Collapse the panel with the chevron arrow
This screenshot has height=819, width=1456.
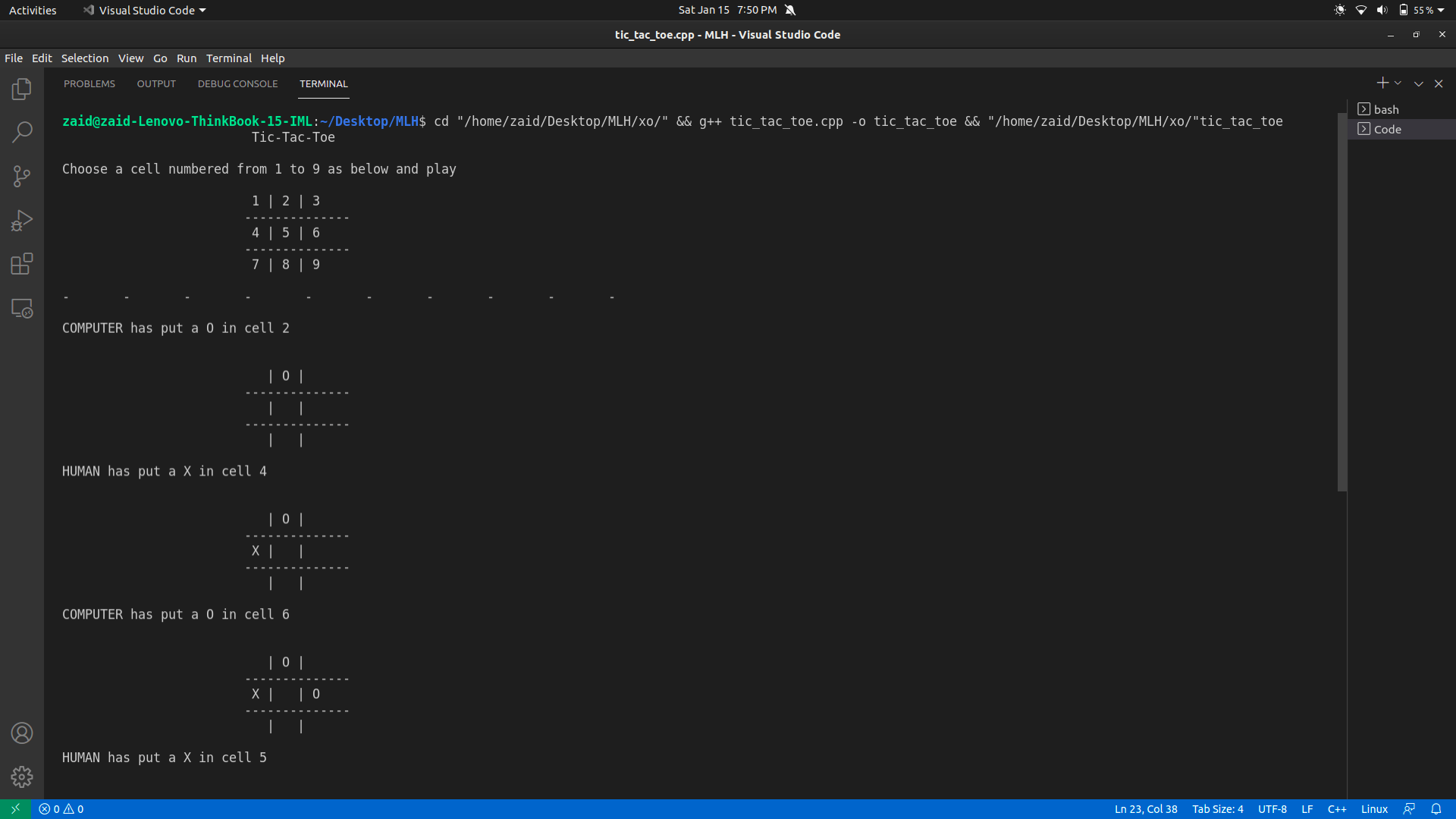[1418, 83]
